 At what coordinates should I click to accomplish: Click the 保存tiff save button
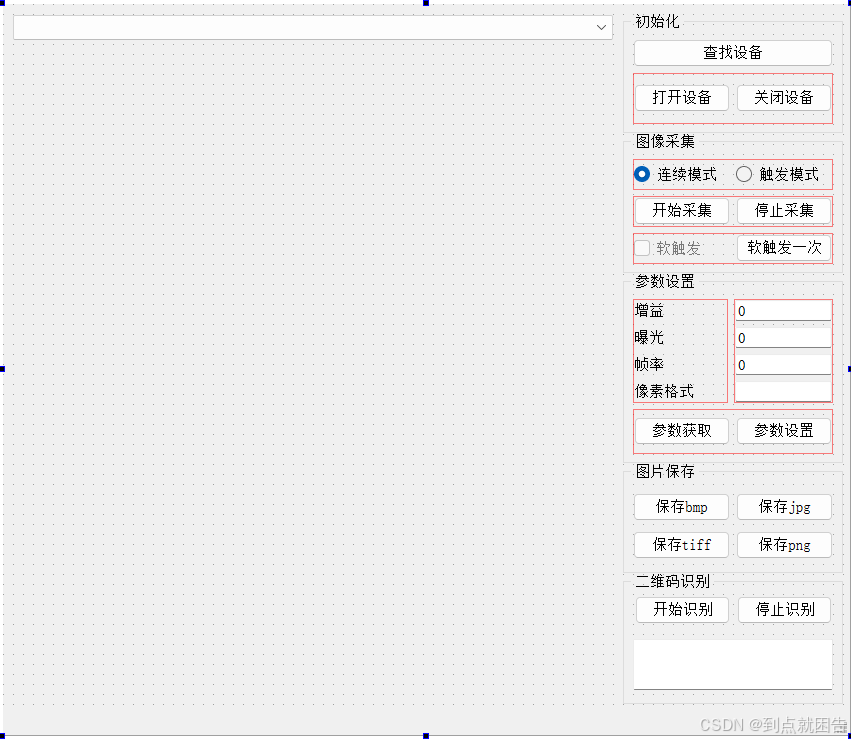coord(681,545)
